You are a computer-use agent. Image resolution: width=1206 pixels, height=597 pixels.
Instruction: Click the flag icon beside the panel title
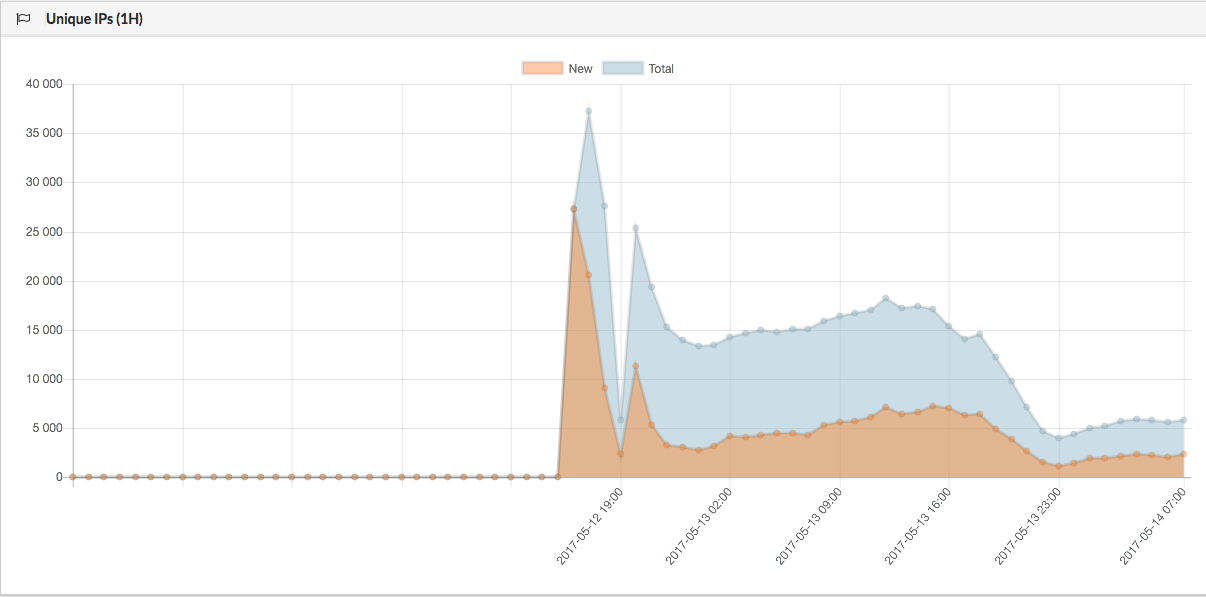[x=24, y=19]
